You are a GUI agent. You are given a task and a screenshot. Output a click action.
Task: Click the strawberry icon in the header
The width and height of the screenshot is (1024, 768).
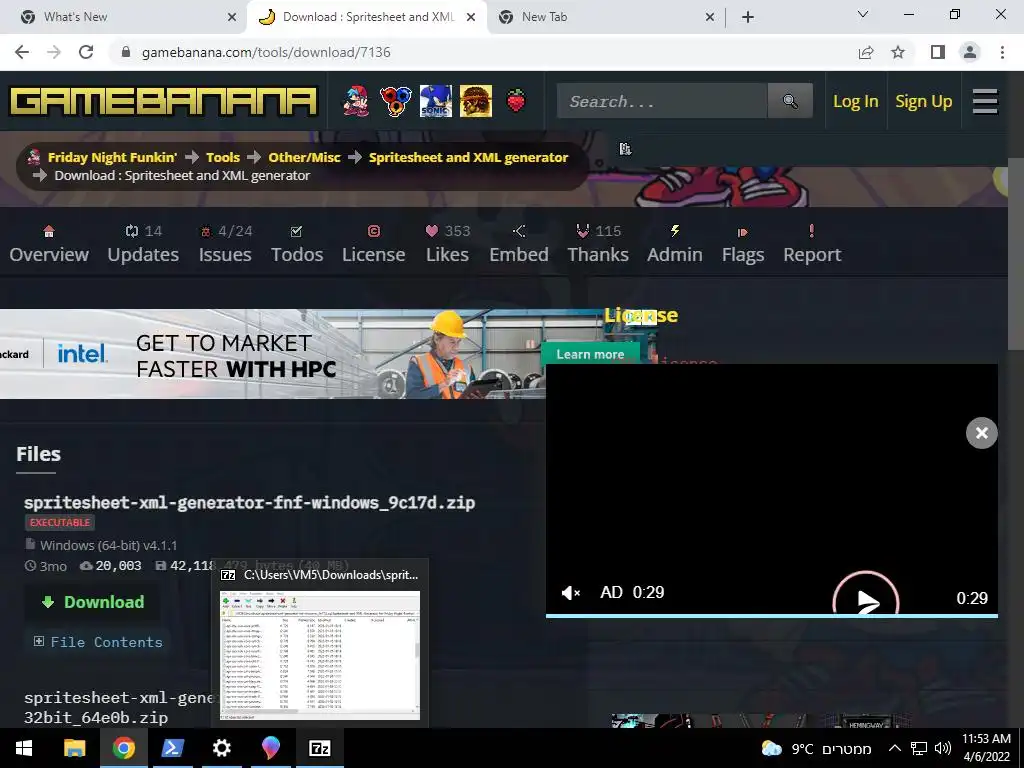516,101
